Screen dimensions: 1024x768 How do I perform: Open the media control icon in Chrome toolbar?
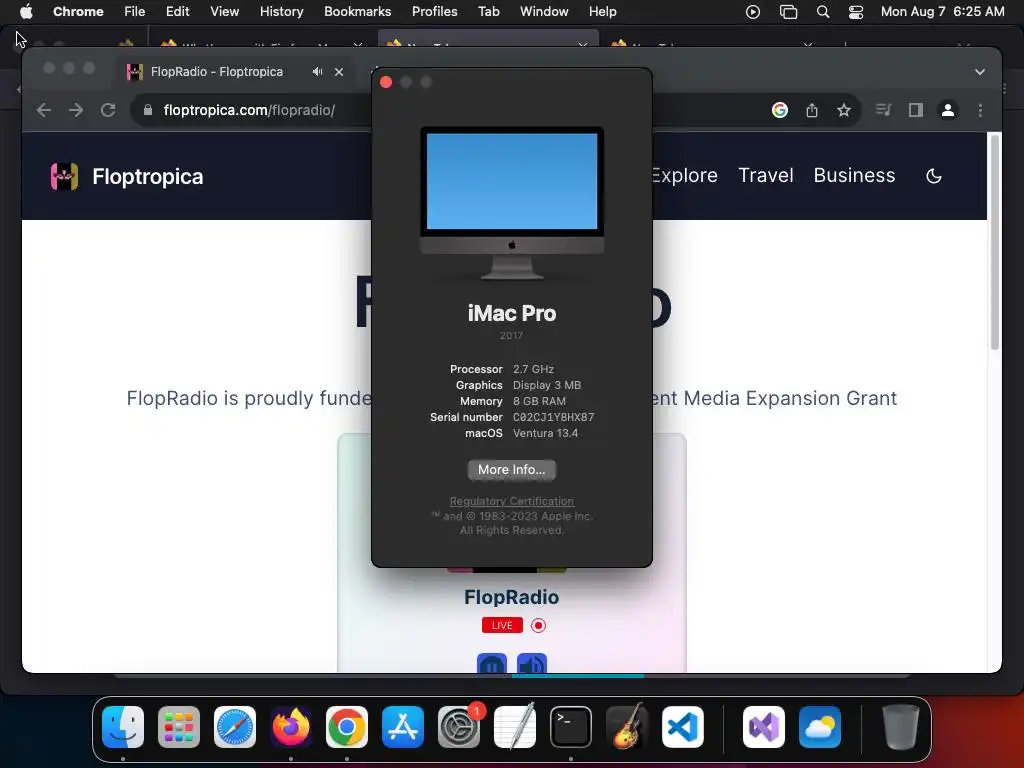pos(884,110)
